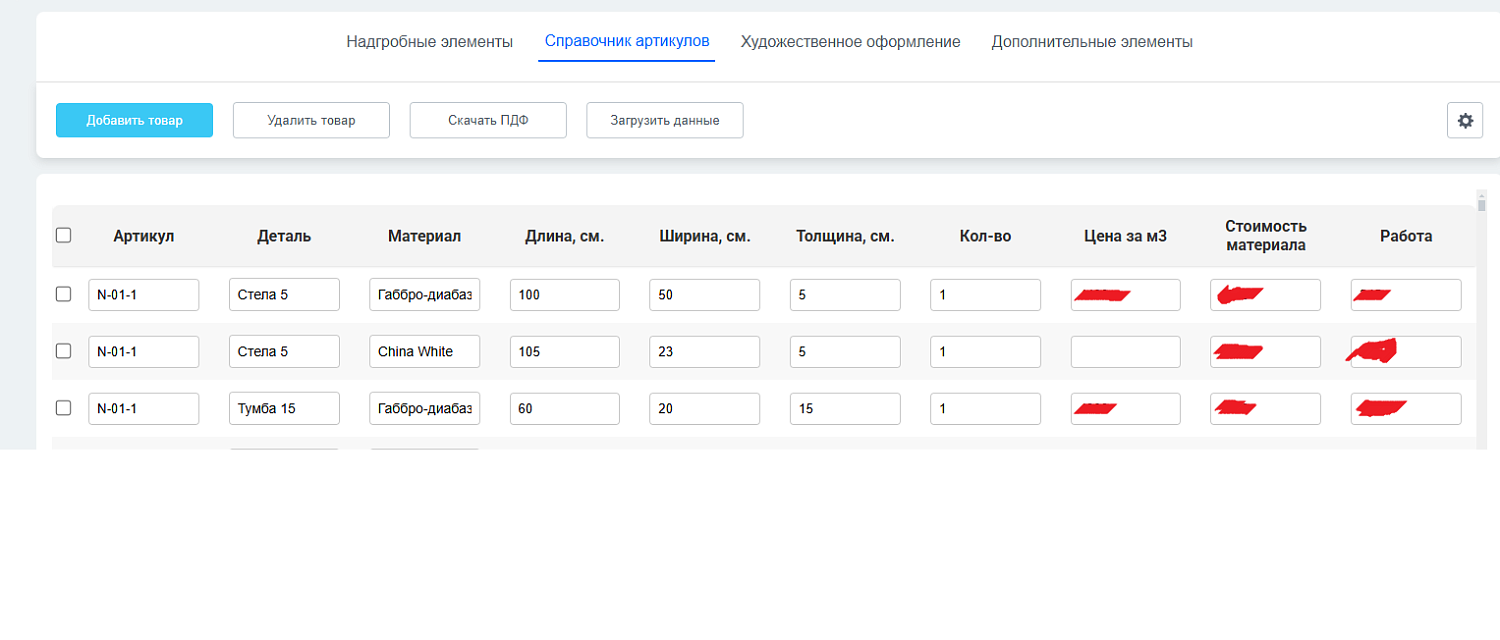Switch to the Дополнительные элементы tab
The height and width of the screenshot is (640, 1500).
pyautogui.click(x=1092, y=41)
